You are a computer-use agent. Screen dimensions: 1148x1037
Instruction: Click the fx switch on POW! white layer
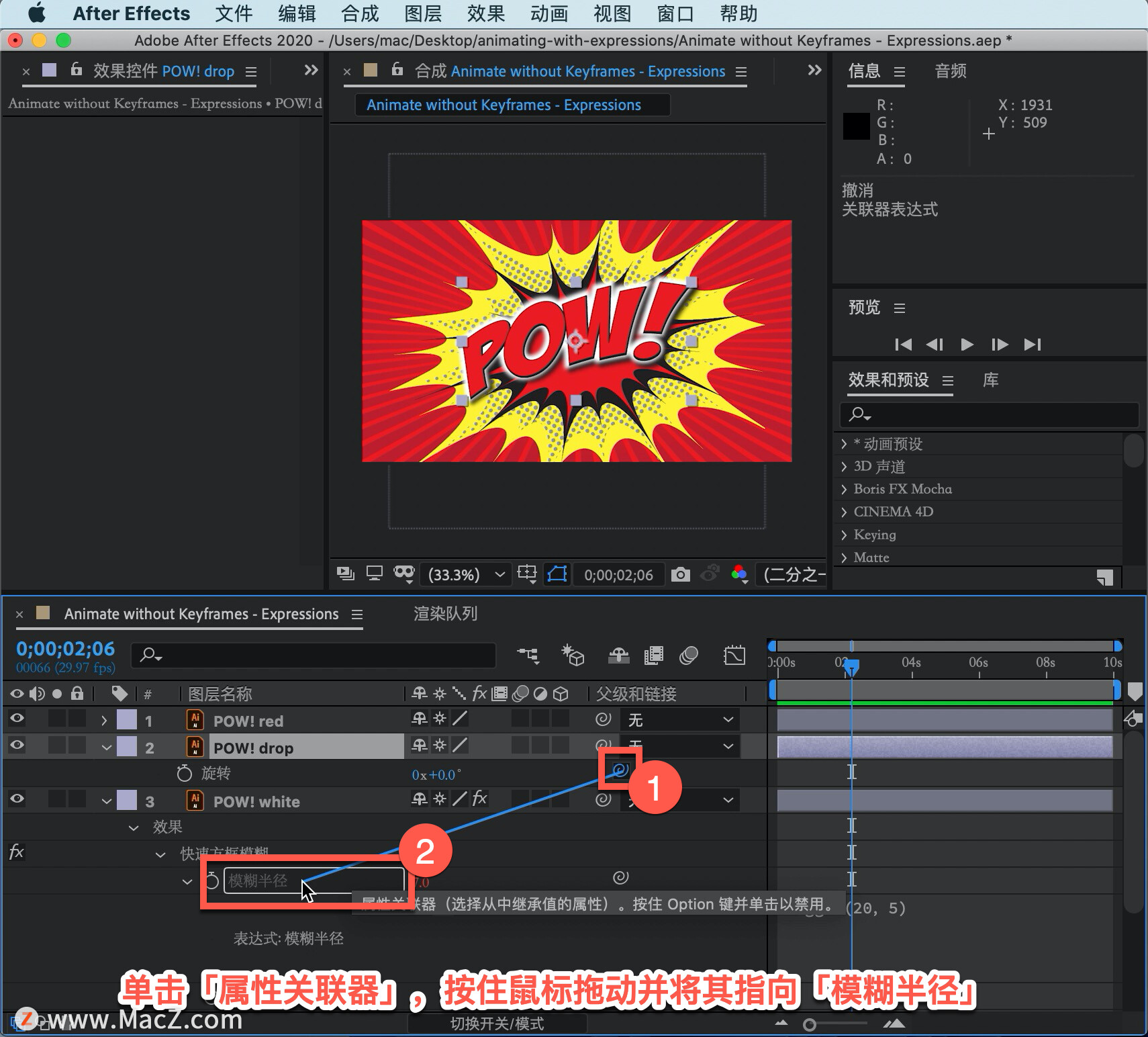pyautogui.click(x=479, y=799)
